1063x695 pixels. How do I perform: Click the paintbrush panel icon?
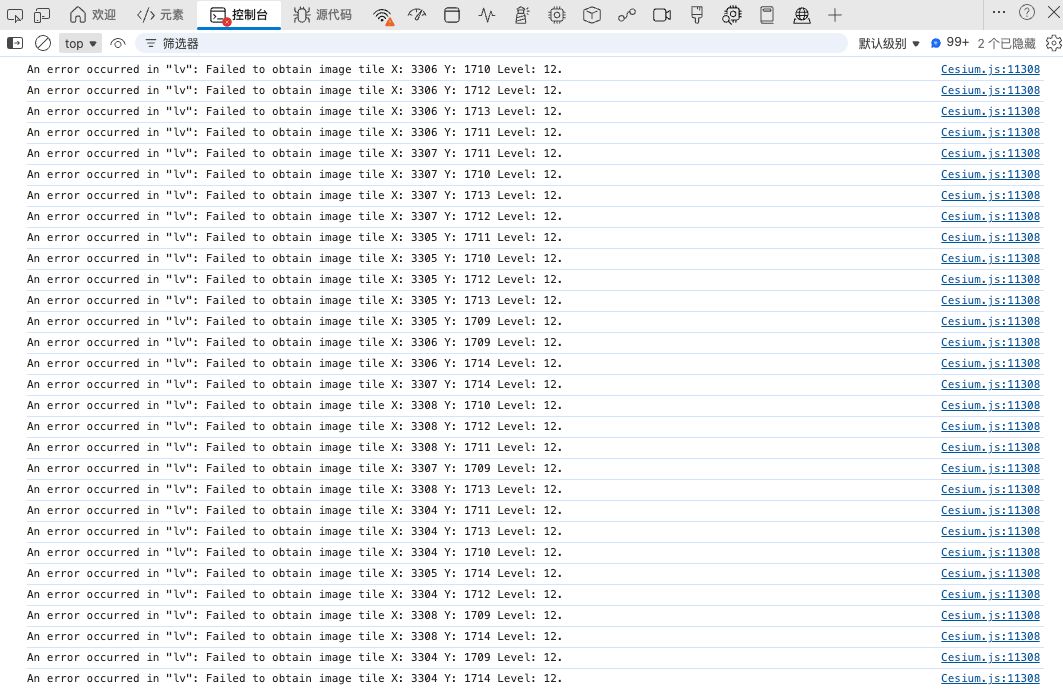point(697,15)
